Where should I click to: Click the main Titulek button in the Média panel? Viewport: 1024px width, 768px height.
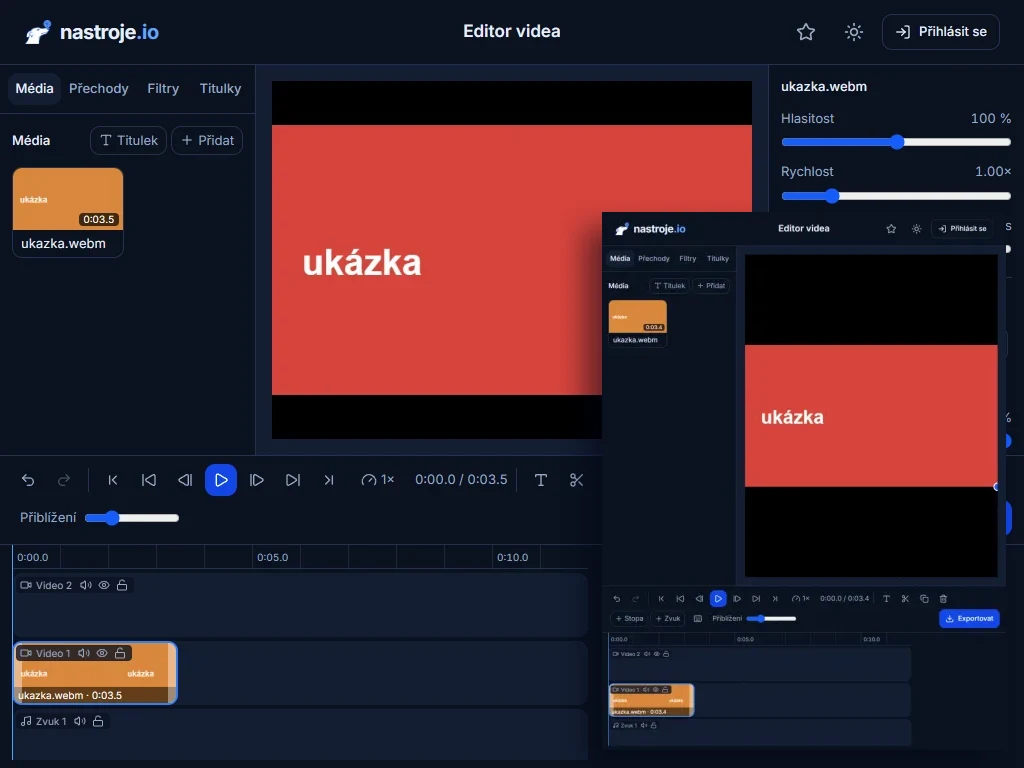pyautogui.click(x=129, y=140)
